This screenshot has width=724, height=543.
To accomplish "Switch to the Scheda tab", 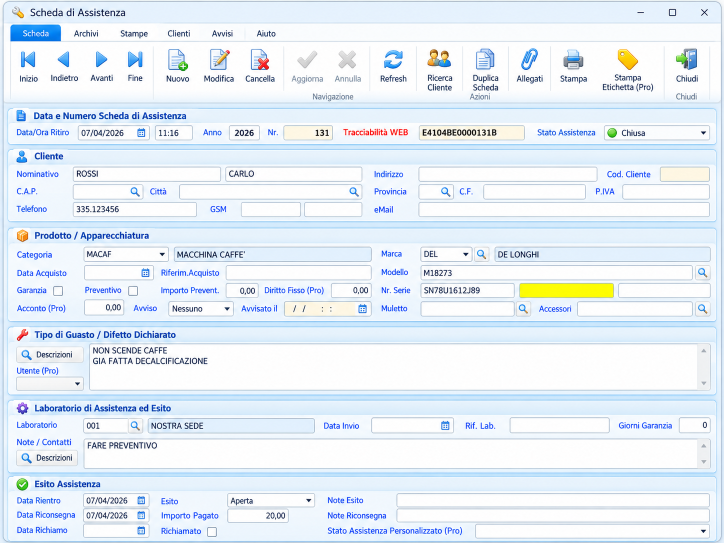I will pyautogui.click(x=36, y=33).
